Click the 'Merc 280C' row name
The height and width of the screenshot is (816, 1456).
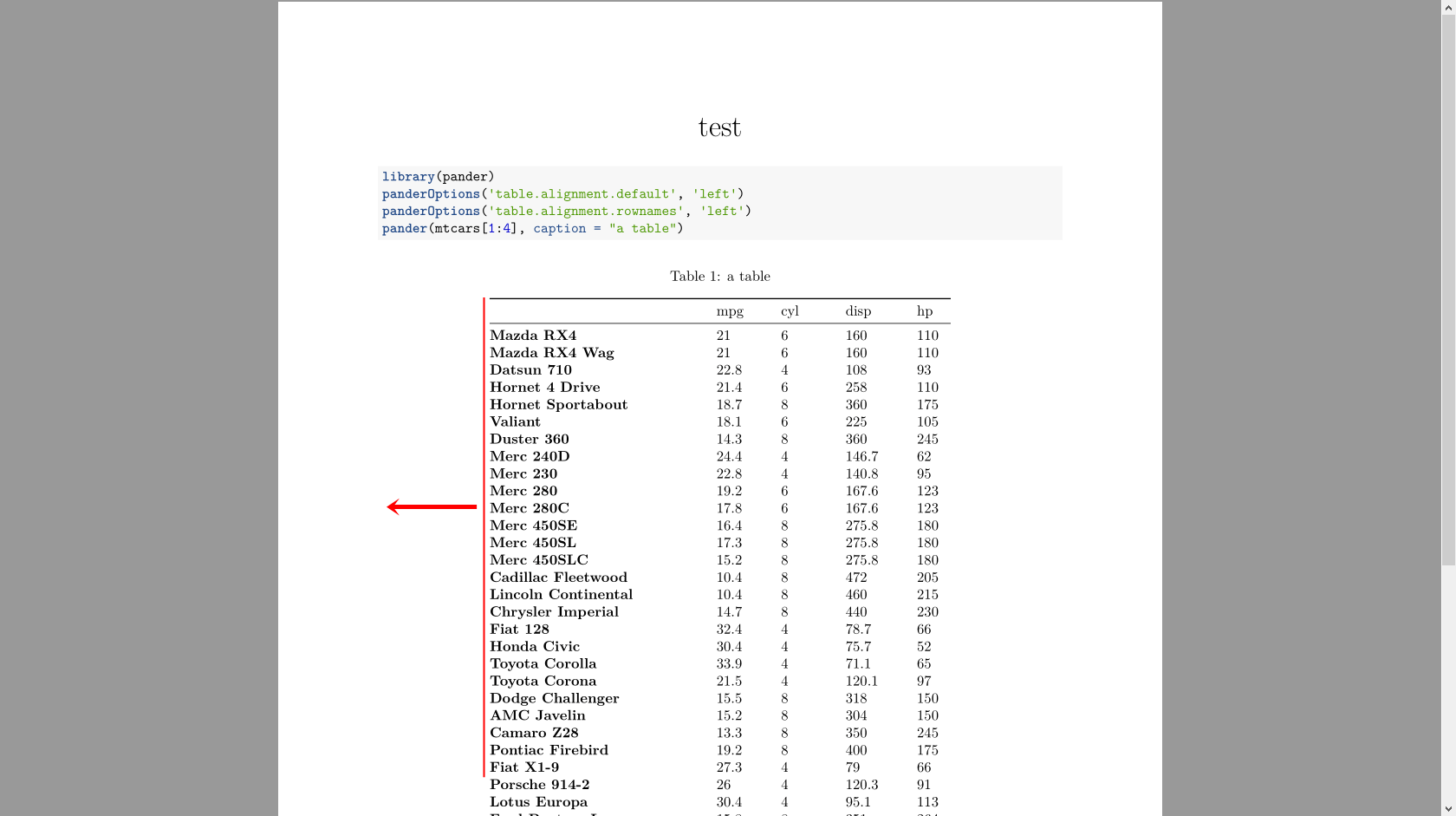tap(530, 508)
